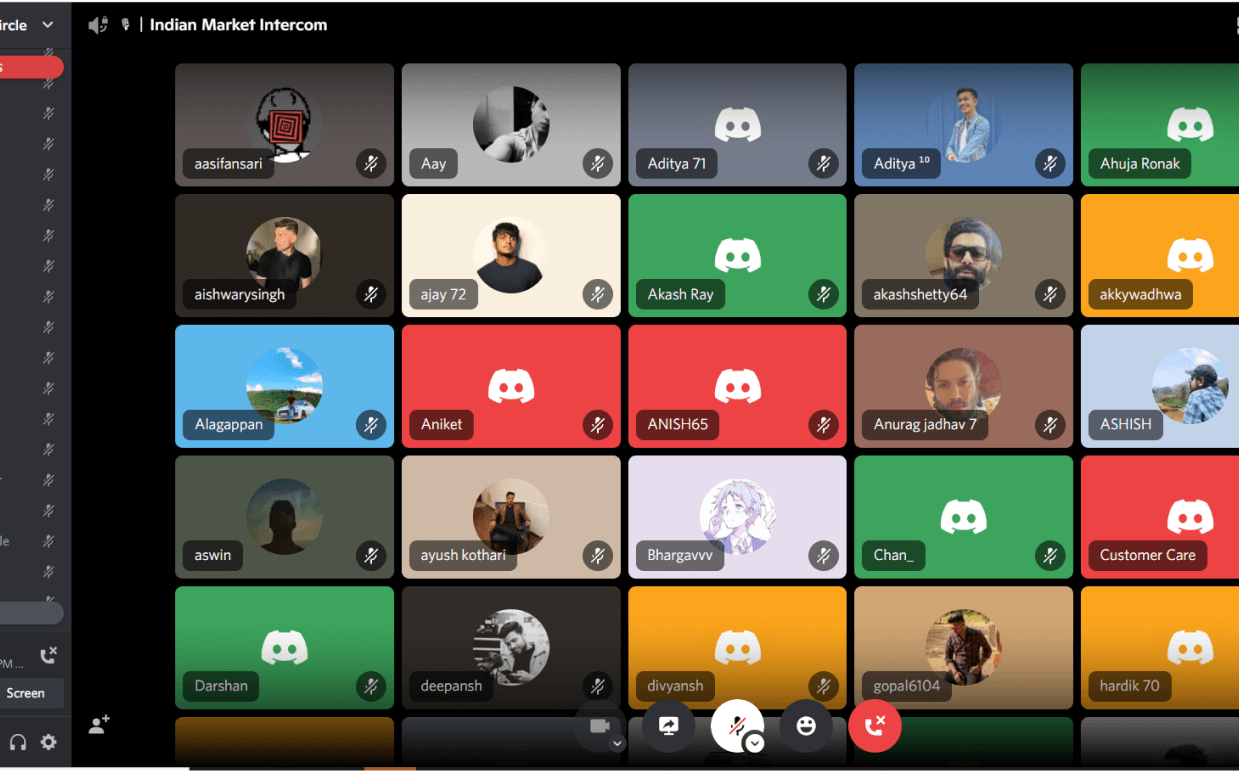Click the stage microphone emoji before channel title
This screenshot has height=771, width=1239.
[x=126, y=25]
